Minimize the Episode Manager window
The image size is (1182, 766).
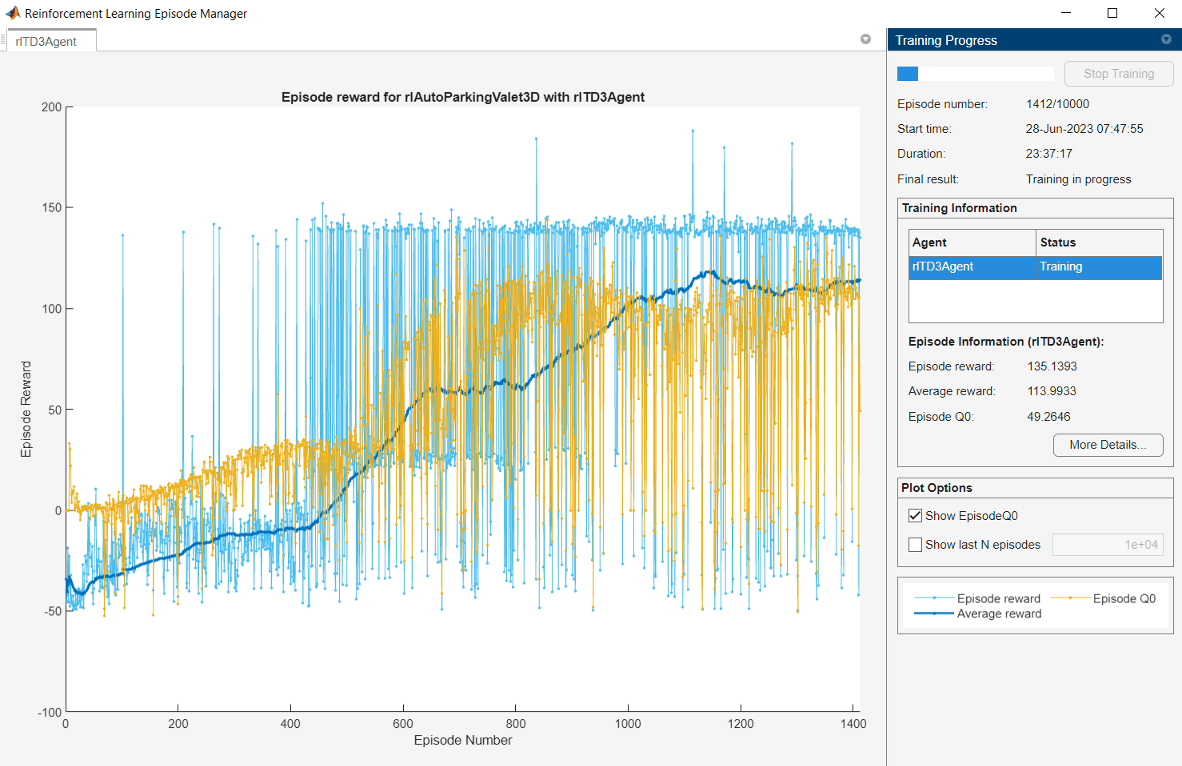(x=1066, y=14)
